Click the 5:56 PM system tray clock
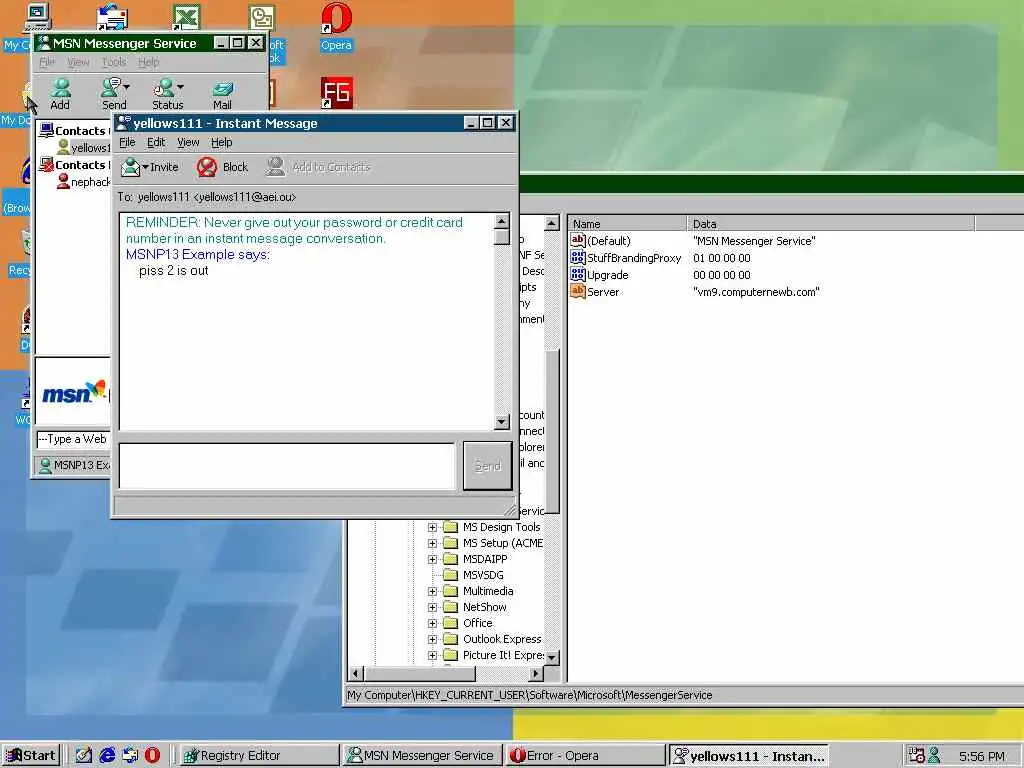This screenshot has width=1024, height=768. coord(982,756)
